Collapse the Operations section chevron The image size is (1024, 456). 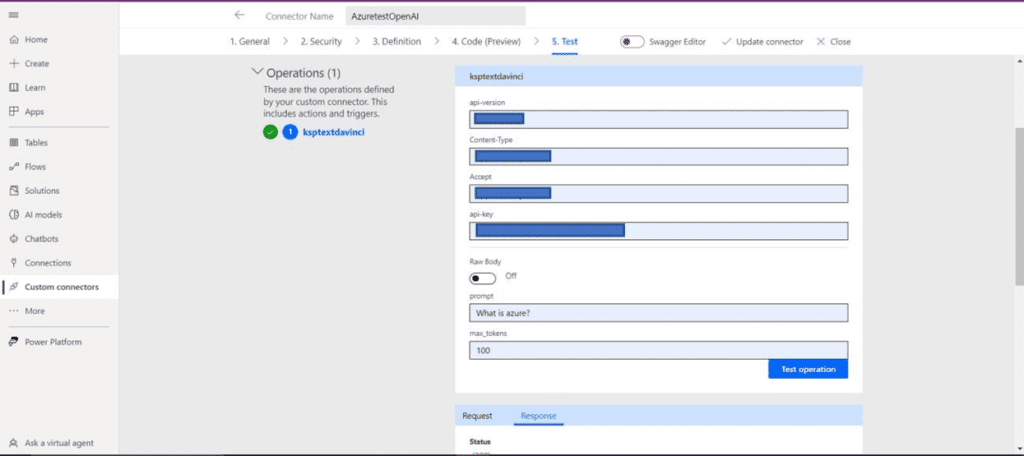point(258,73)
